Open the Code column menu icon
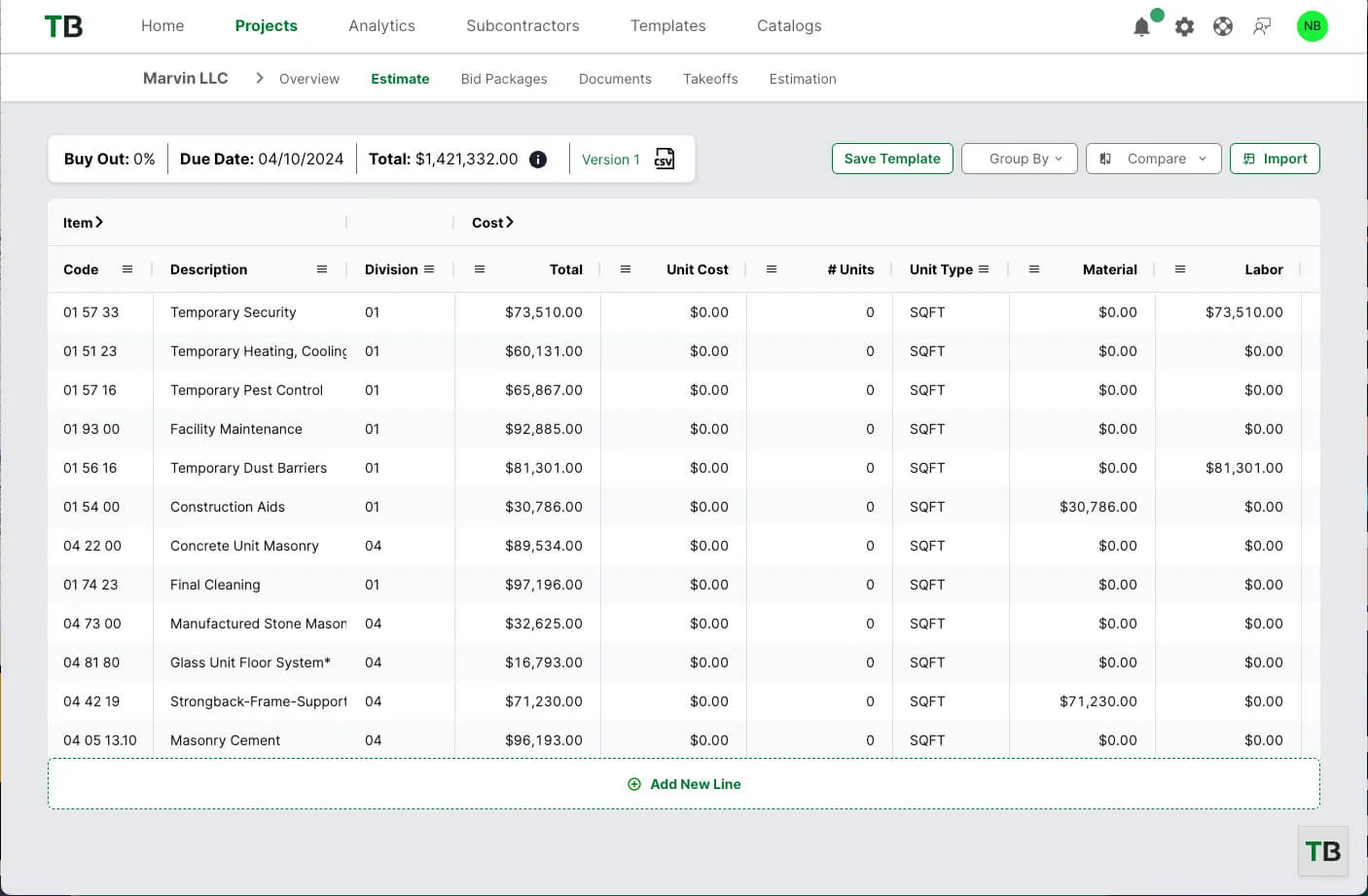 tap(126, 269)
